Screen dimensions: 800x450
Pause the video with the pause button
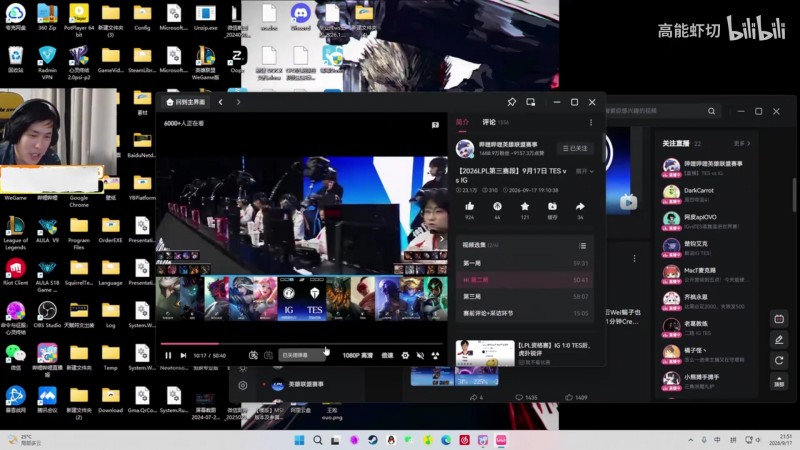coord(168,356)
